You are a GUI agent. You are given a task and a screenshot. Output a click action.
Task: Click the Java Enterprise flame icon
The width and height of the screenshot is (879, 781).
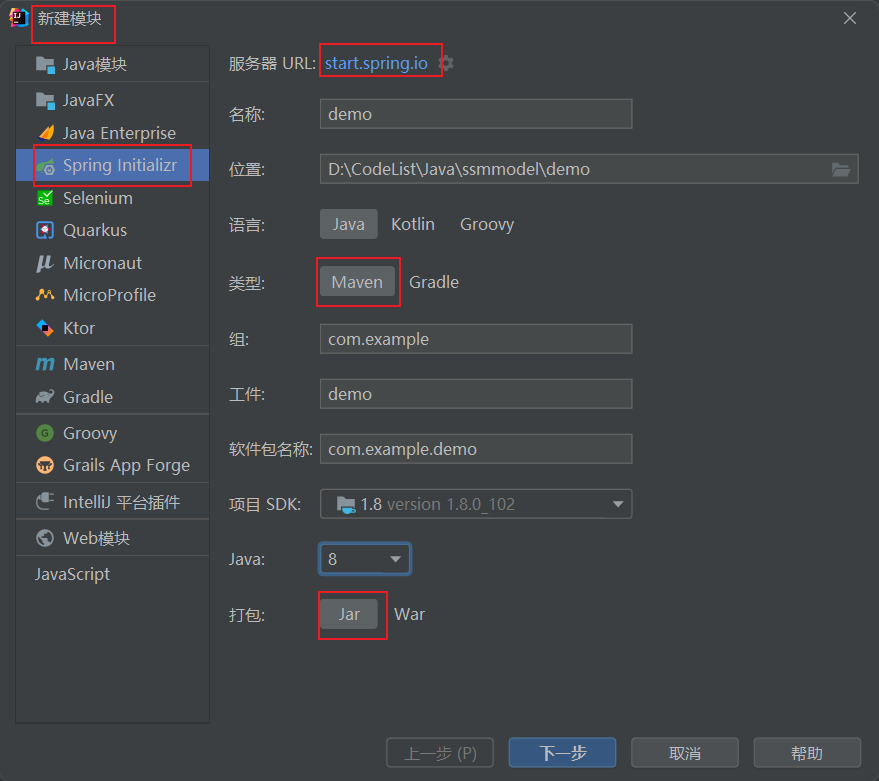point(46,133)
